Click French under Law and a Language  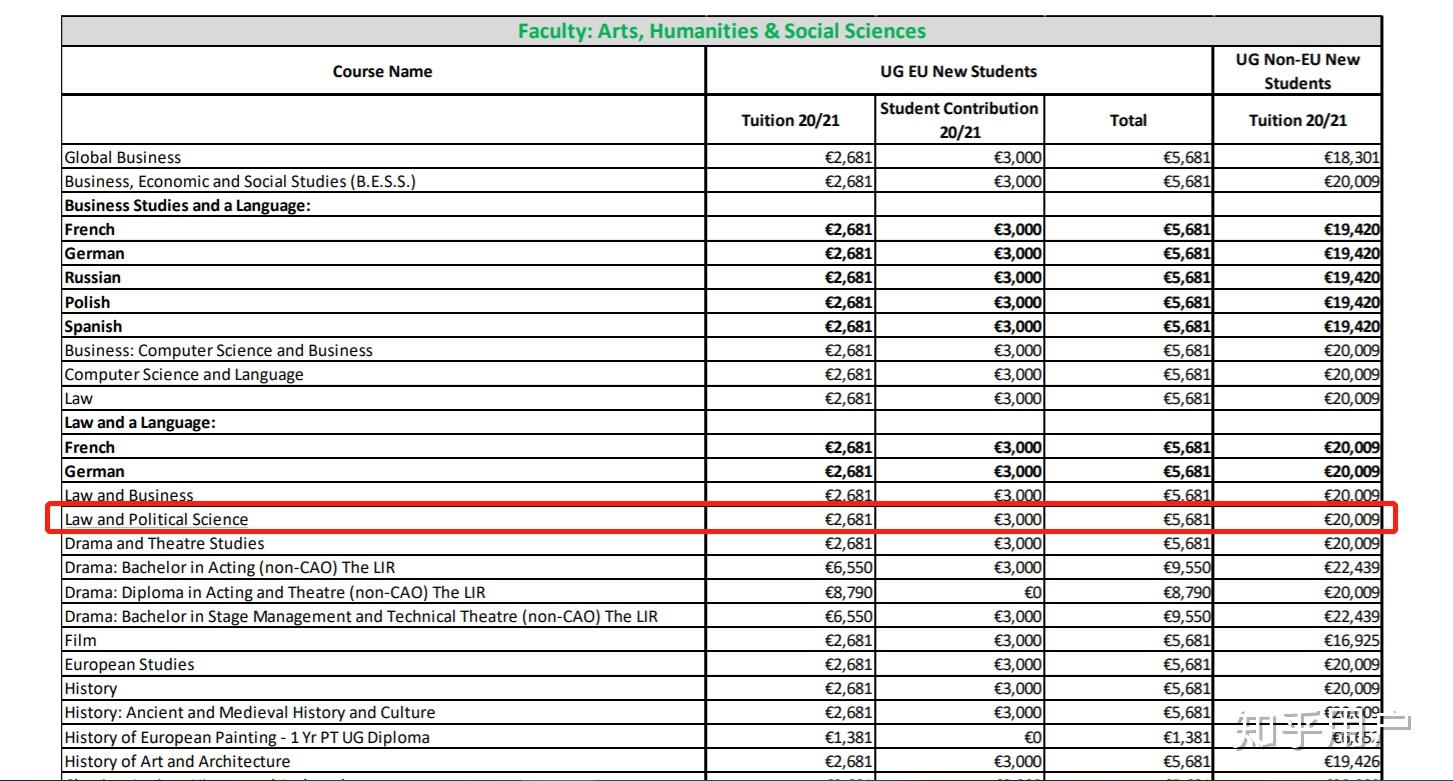pyautogui.click(x=90, y=447)
